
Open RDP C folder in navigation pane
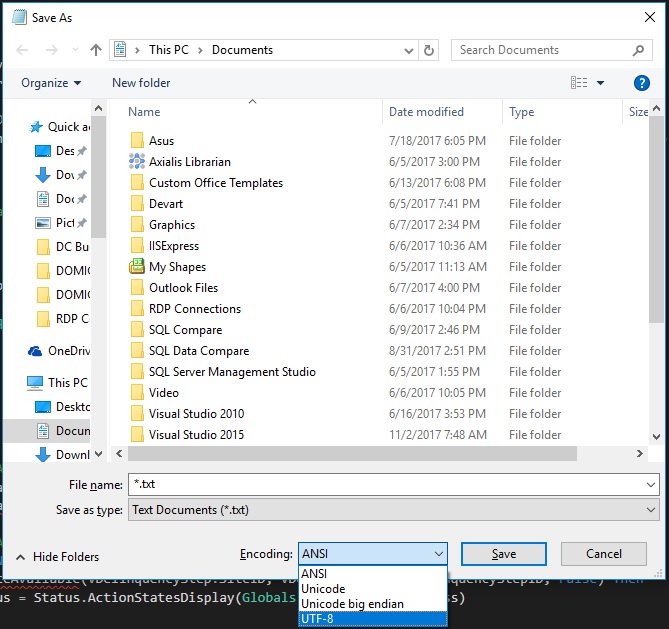coord(63,318)
